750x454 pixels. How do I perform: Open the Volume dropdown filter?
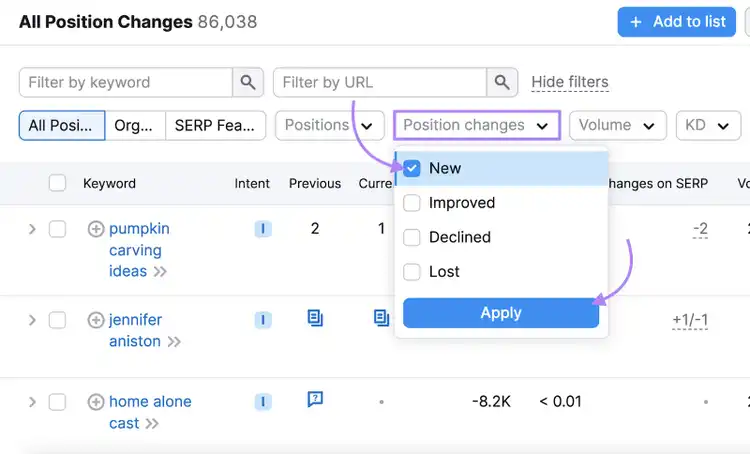(618, 125)
